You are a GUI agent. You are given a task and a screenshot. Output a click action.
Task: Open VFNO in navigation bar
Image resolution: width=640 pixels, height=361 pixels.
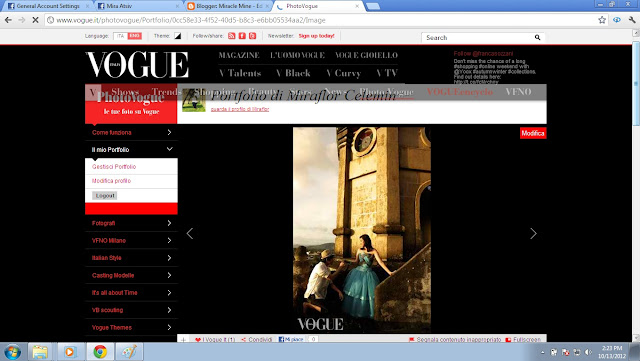(x=518, y=92)
